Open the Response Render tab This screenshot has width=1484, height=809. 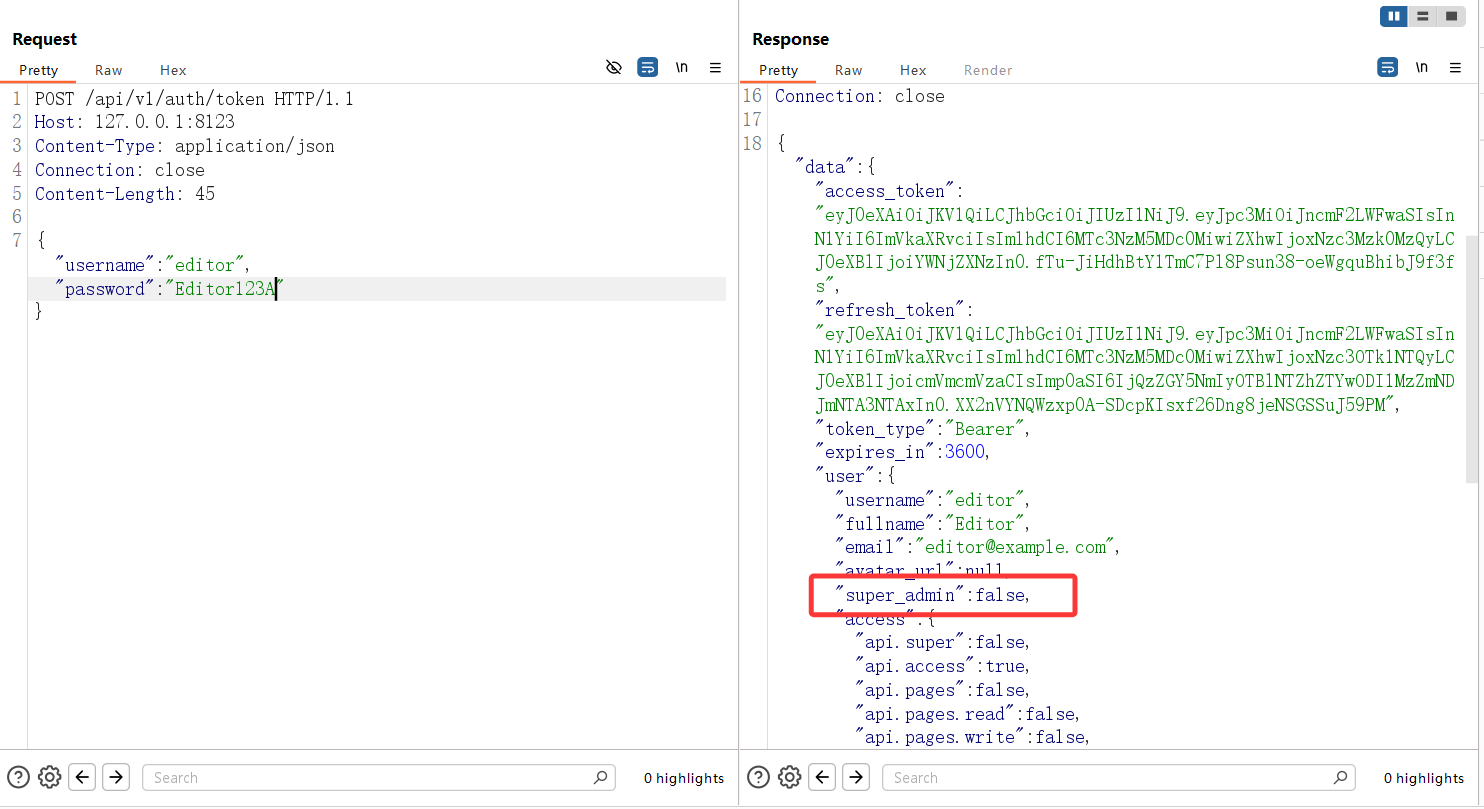(x=988, y=70)
